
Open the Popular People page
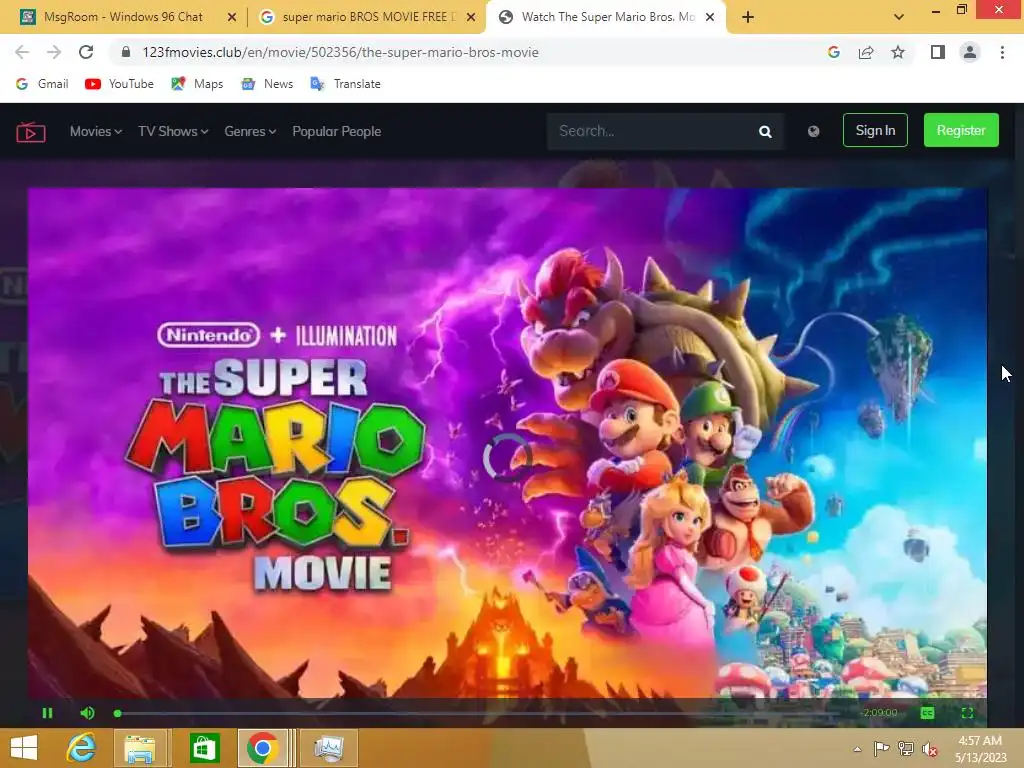tap(336, 131)
